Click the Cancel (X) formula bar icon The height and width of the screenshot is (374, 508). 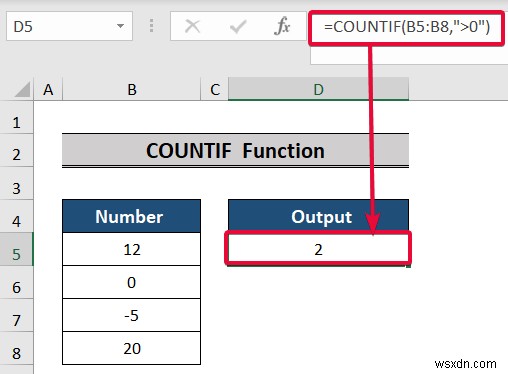click(x=192, y=26)
